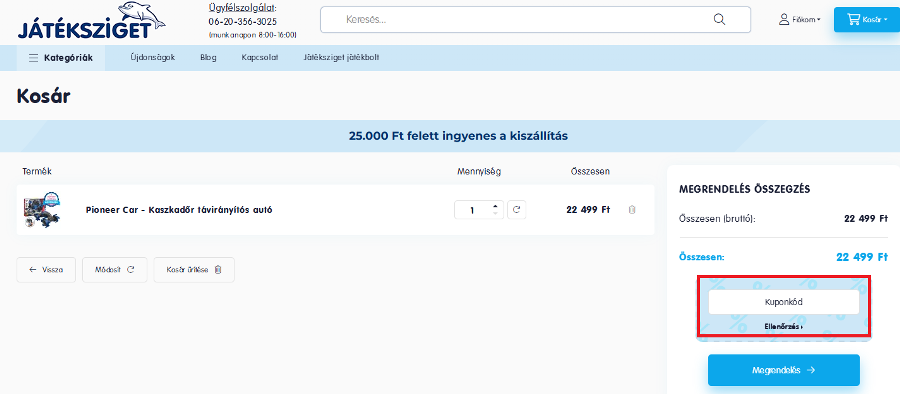Open the Játéksziget játékbolt menu item
This screenshot has width=900, height=394.
pyautogui.click(x=342, y=57)
